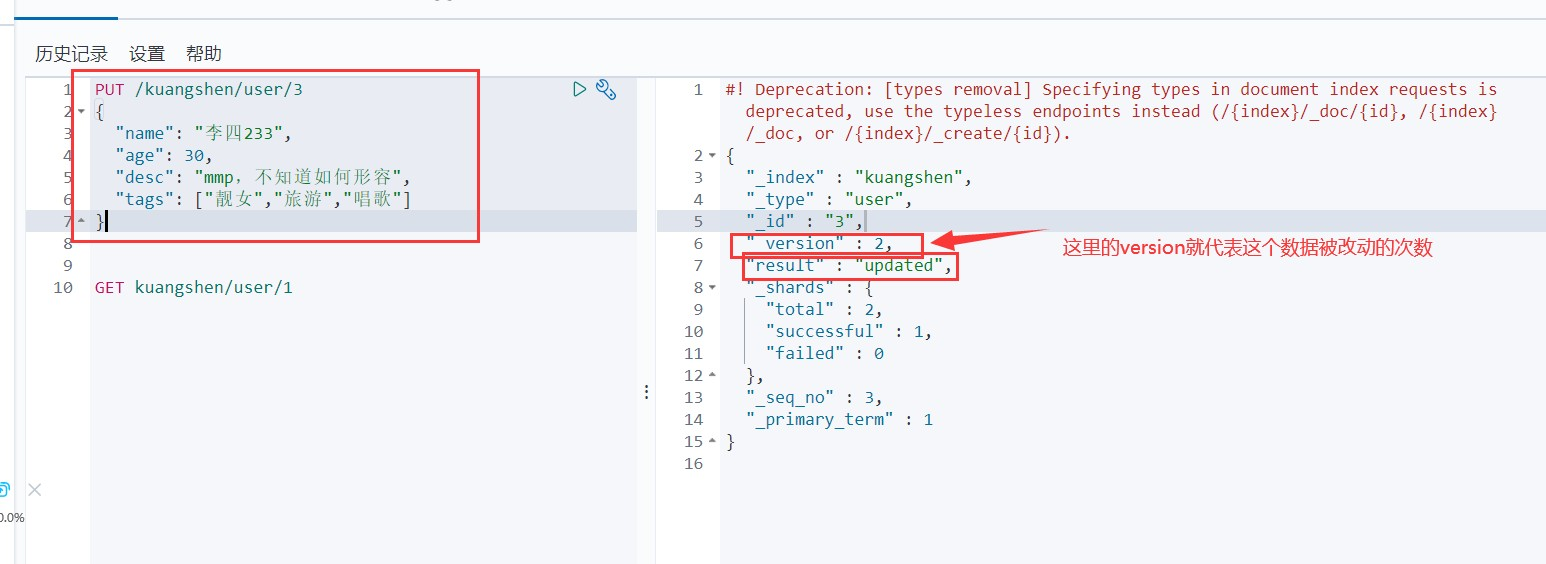Image resolution: width=1546 pixels, height=564 pixels.
Task: Click the "result" : "updated" response line
Action: click(x=847, y=266)
